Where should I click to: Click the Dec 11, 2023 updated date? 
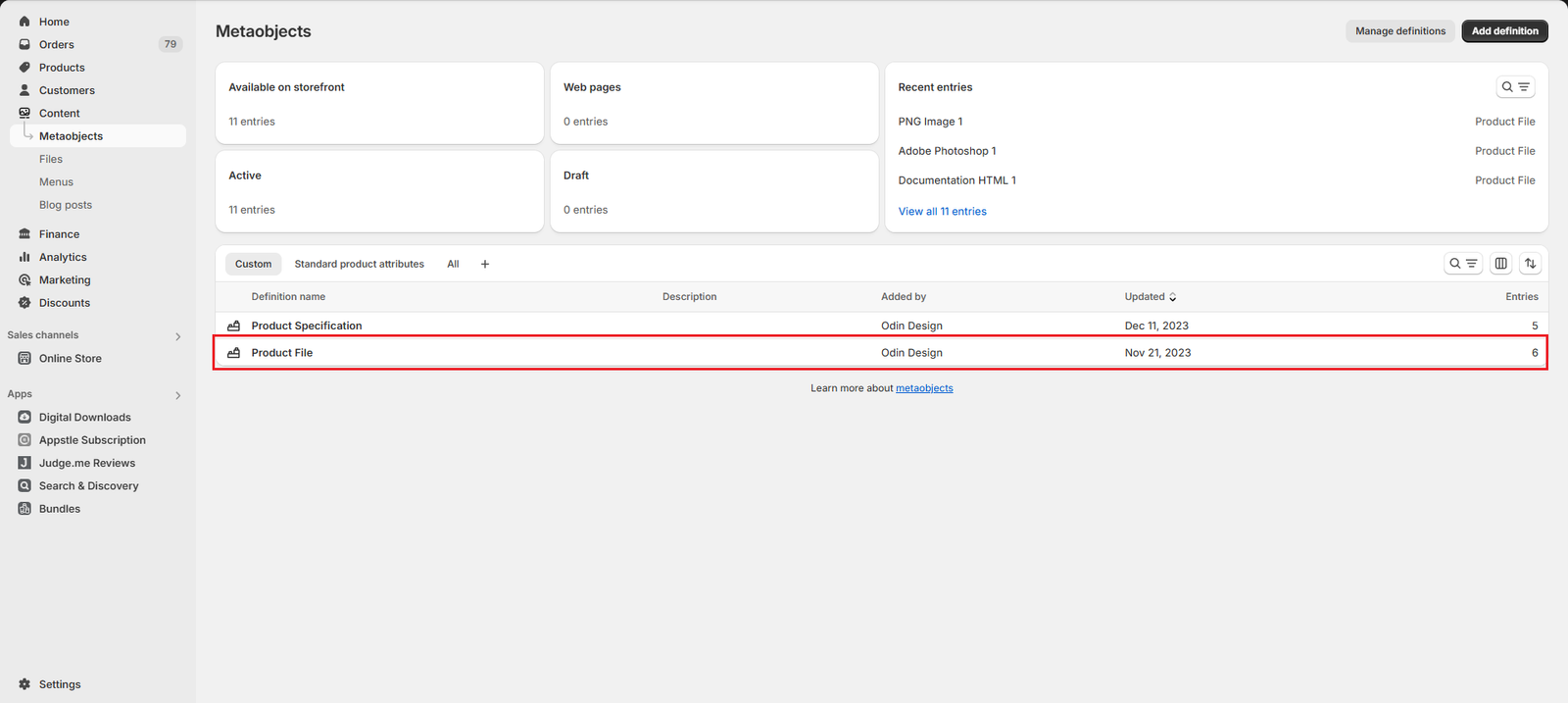pos(1156,326)
